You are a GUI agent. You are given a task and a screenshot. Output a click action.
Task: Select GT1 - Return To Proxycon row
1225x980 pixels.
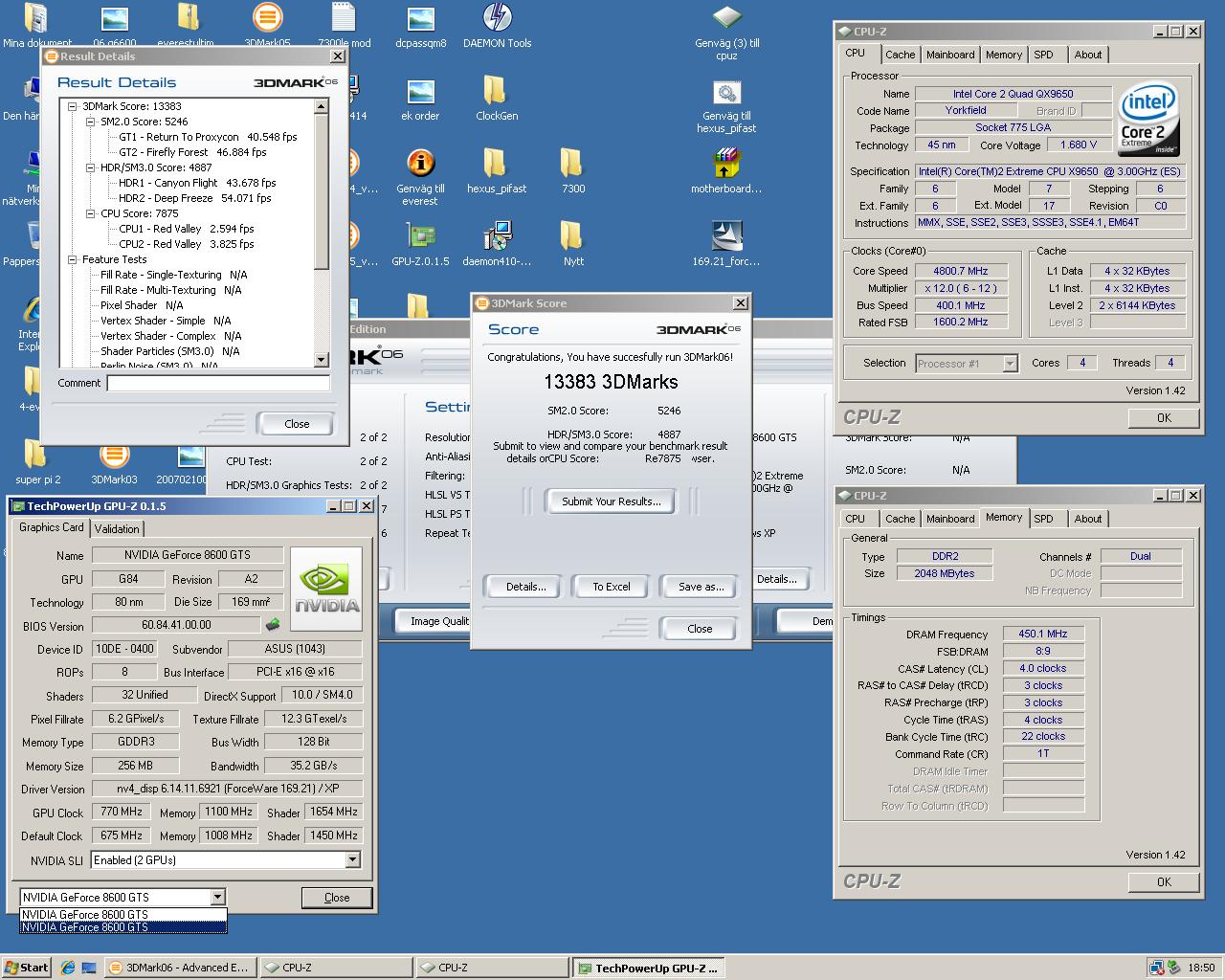pos(208,137)
